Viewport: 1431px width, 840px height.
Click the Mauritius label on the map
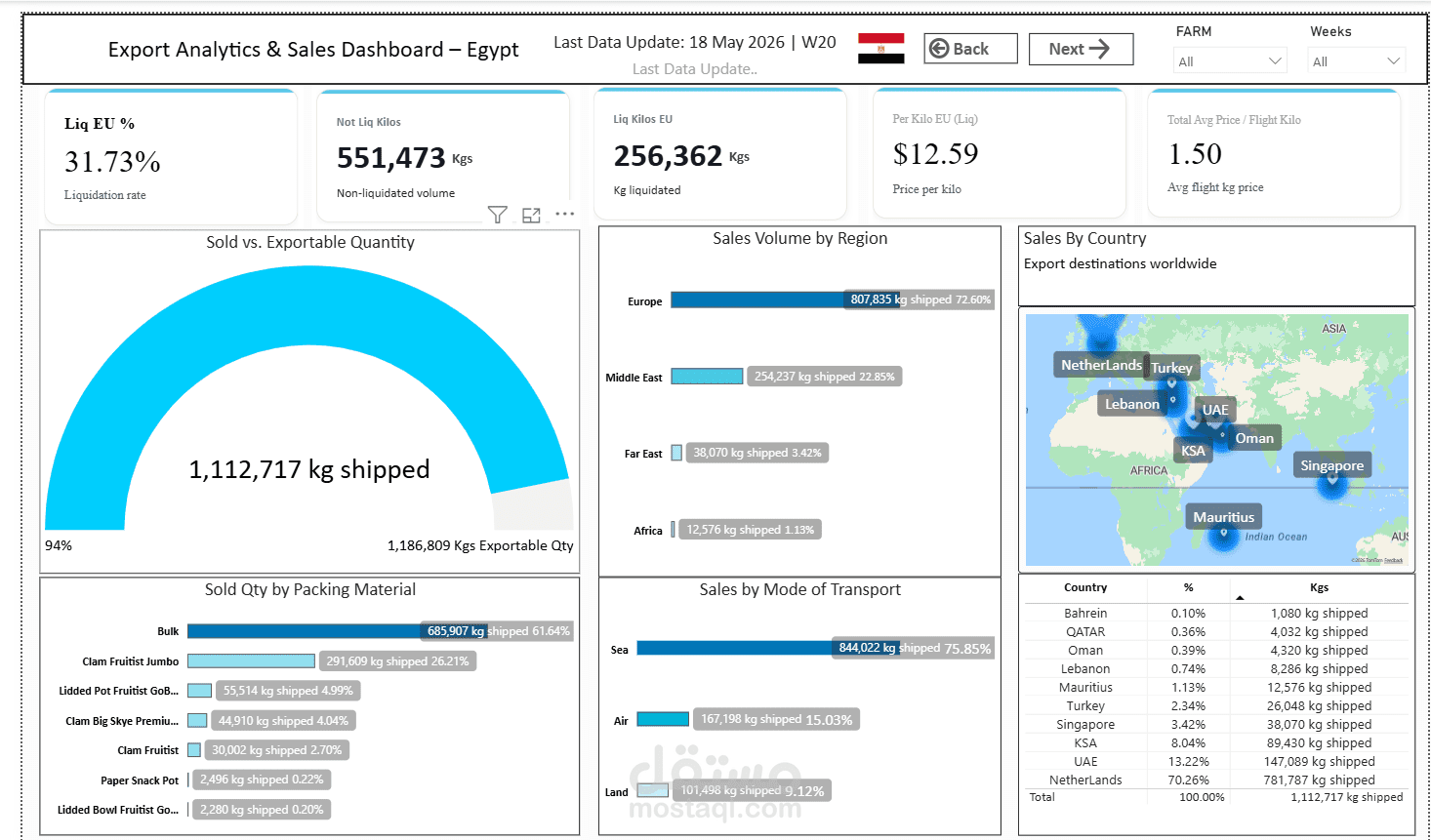pyautogui.click(x=1224, y=517)
